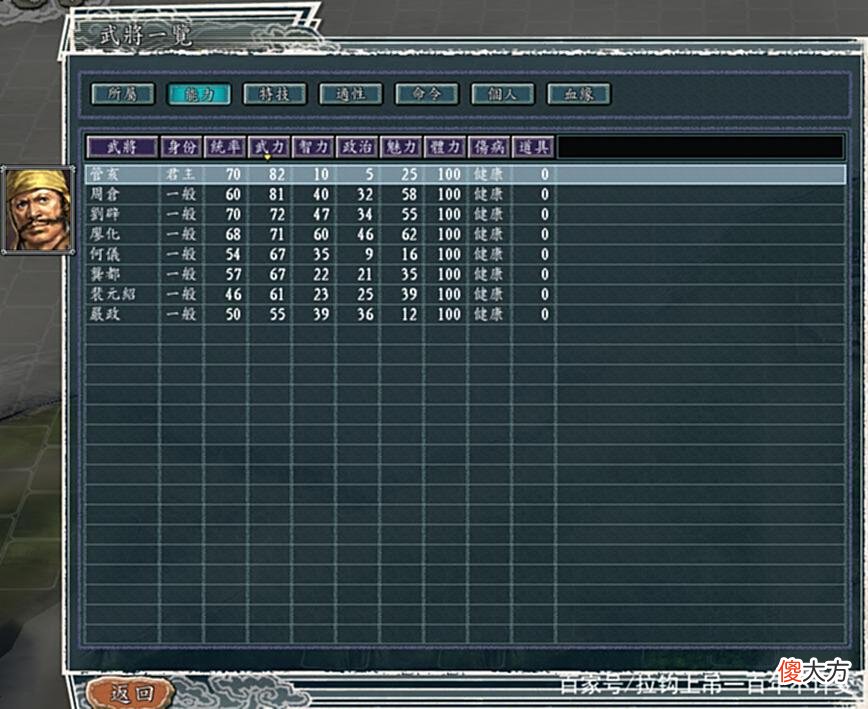Click the 一般 status of 周倉
The width and height of the screenshot is (868, 709).
pyautogui.click(x=181, y=194)
